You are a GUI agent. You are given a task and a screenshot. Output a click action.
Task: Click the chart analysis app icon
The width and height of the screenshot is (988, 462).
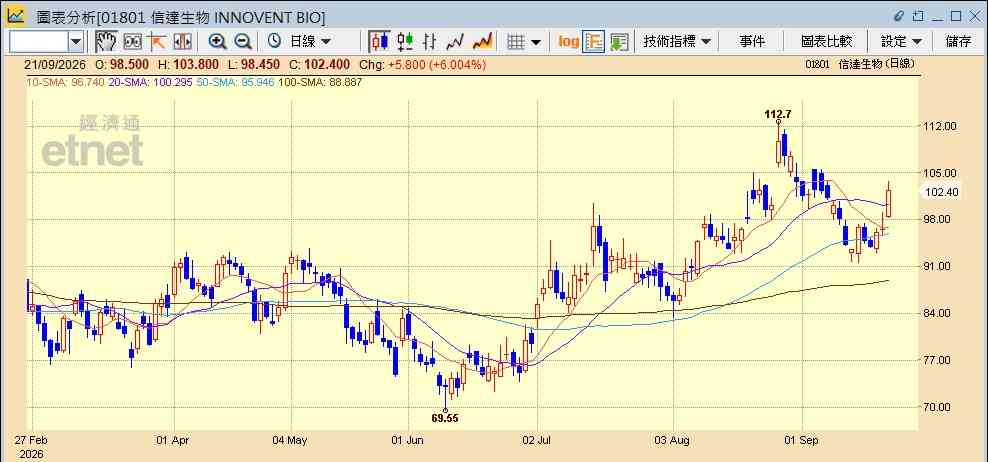point(16,16)
